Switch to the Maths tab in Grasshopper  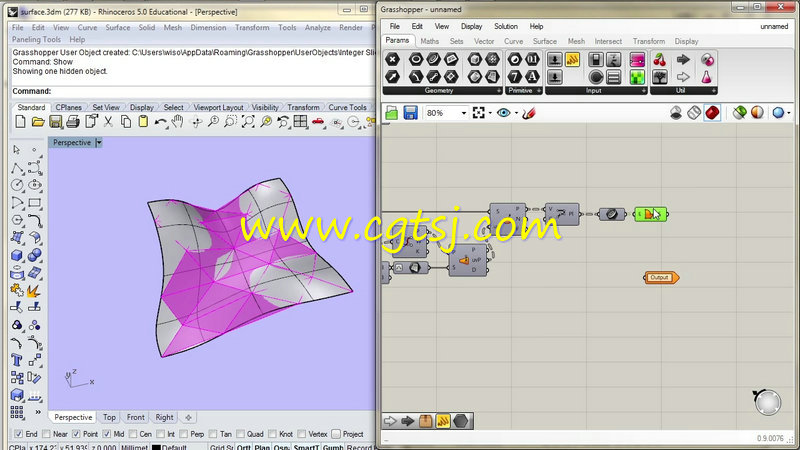tap(429, 41)
